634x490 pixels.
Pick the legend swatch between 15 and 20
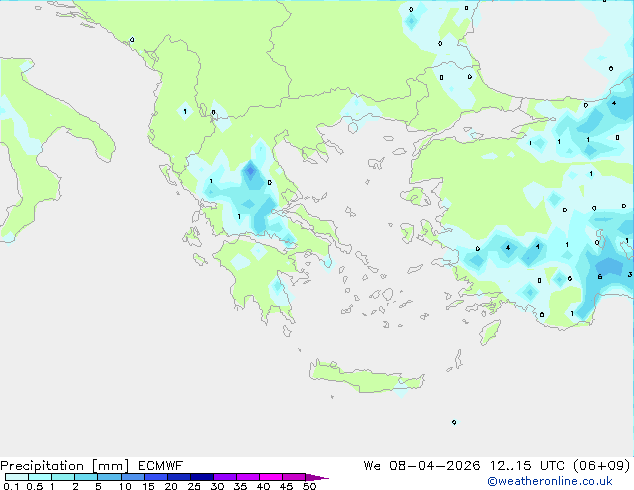[x=156, y=477]
